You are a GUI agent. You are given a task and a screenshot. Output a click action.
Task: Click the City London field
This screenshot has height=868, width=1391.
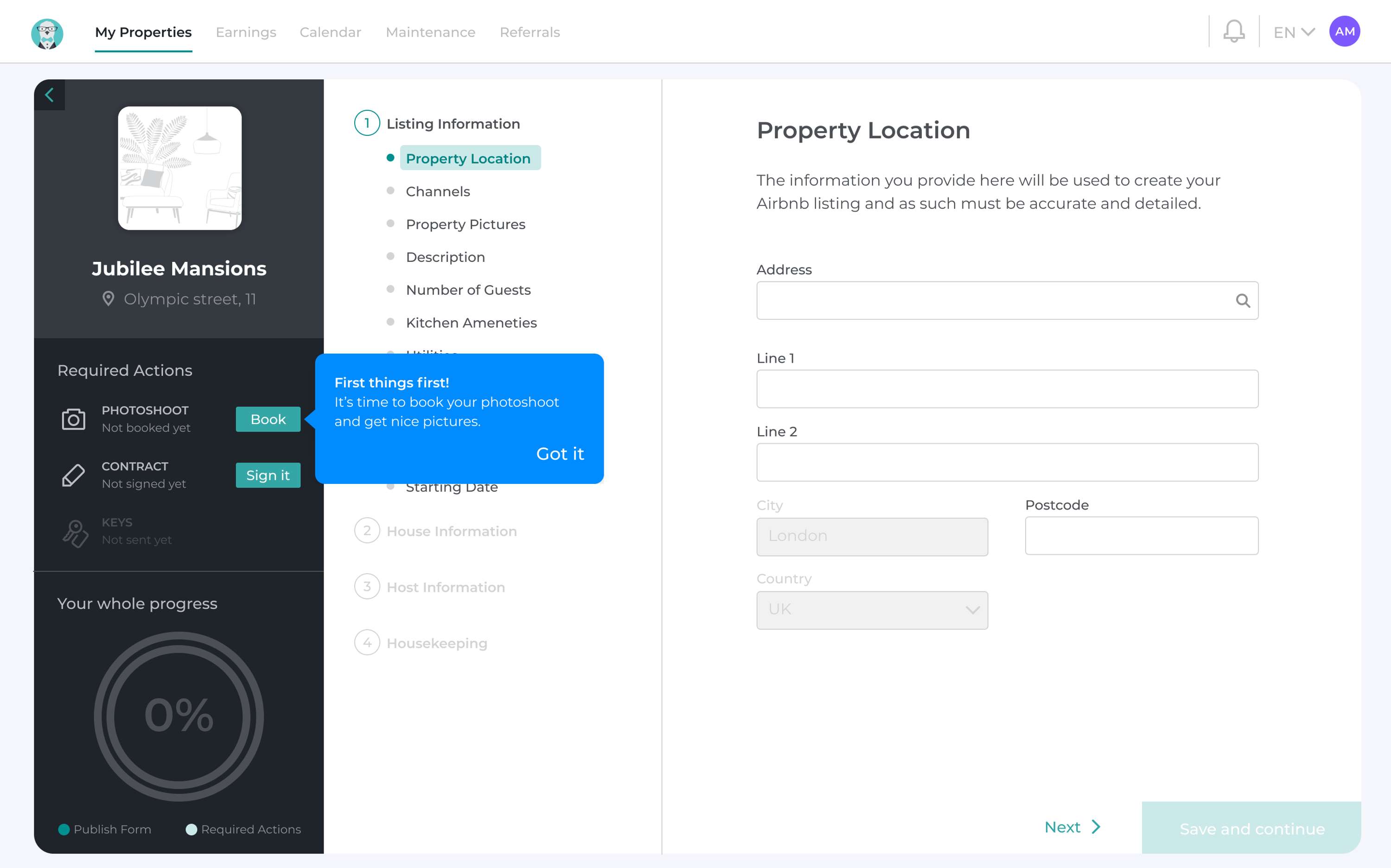point(872,536)
